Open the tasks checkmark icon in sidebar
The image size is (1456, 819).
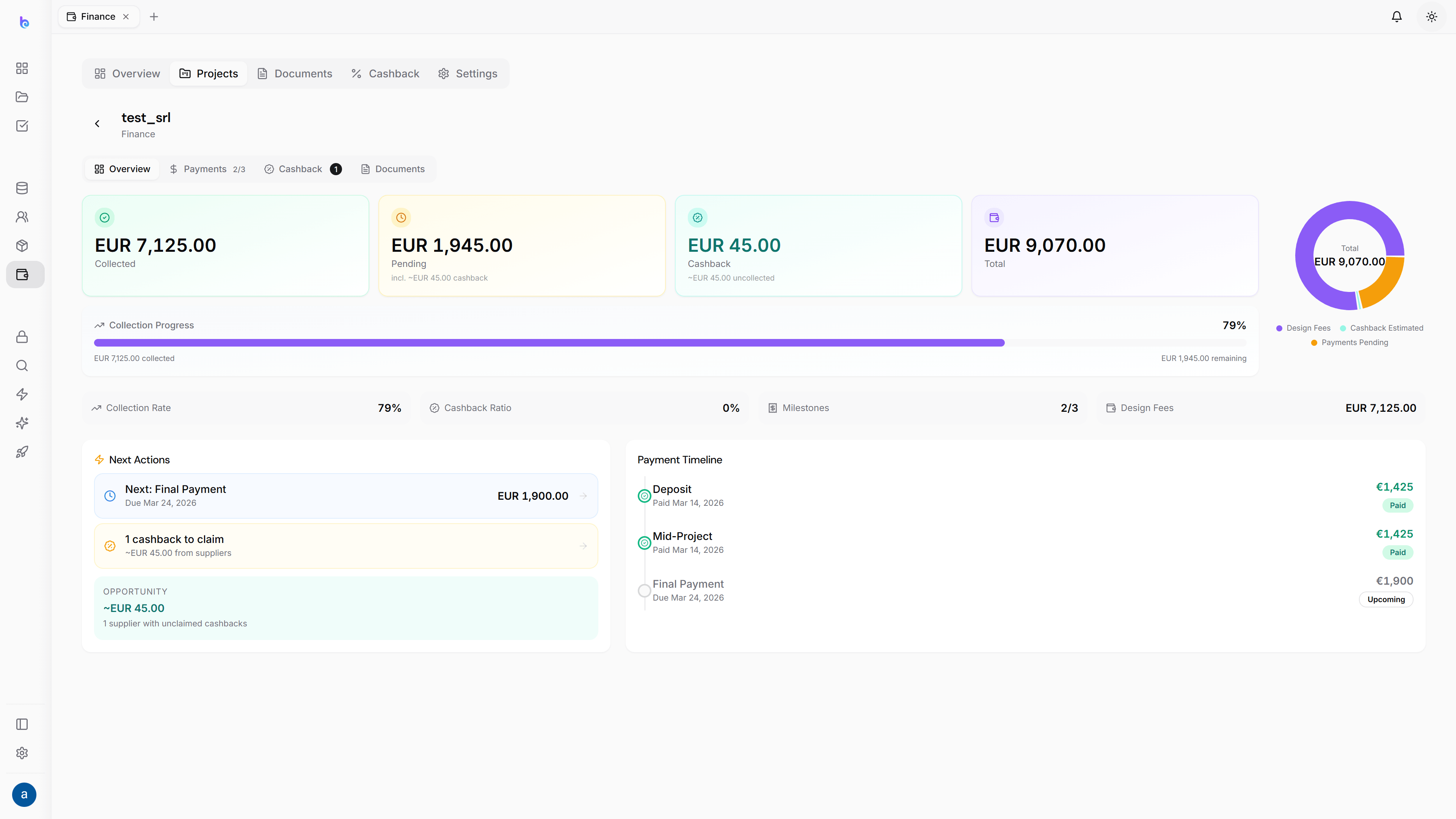[x=22, y=126]
